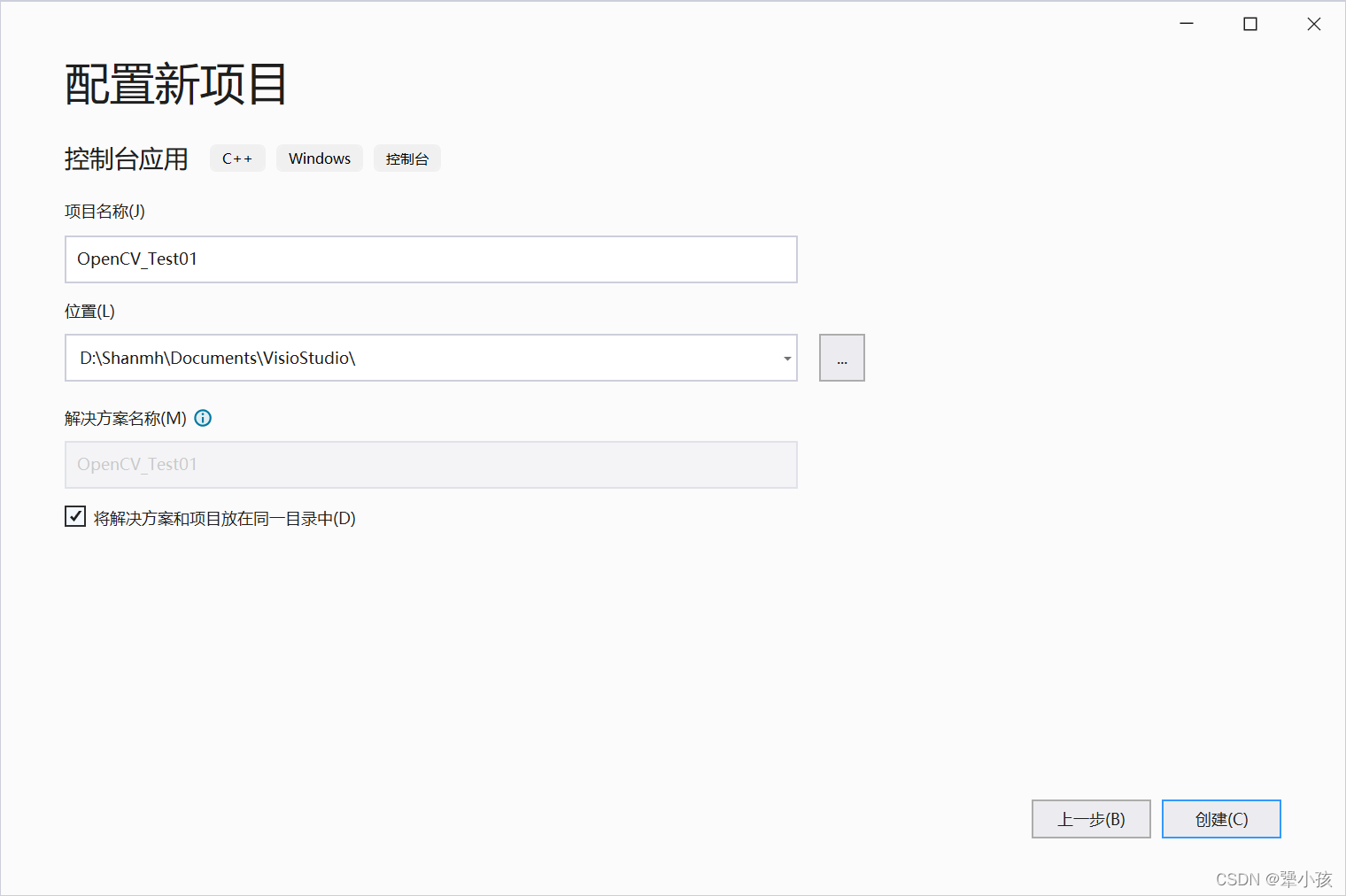Maximize the configuration dialog window
This screenshot has width=1346, height=896.
1250,24
